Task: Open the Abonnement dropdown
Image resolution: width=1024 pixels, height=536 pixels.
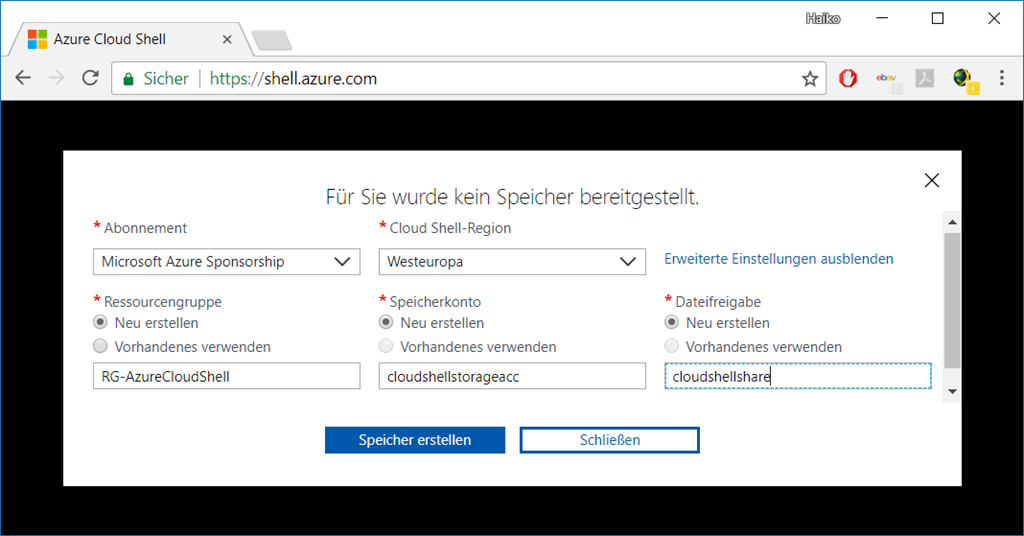Action: (x=226, y=262)
